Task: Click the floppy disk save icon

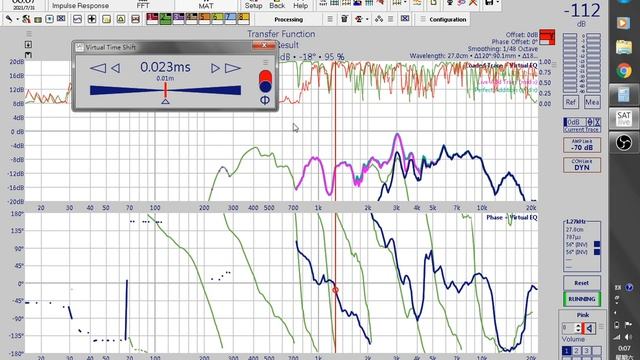Action: tap(489, 3)
